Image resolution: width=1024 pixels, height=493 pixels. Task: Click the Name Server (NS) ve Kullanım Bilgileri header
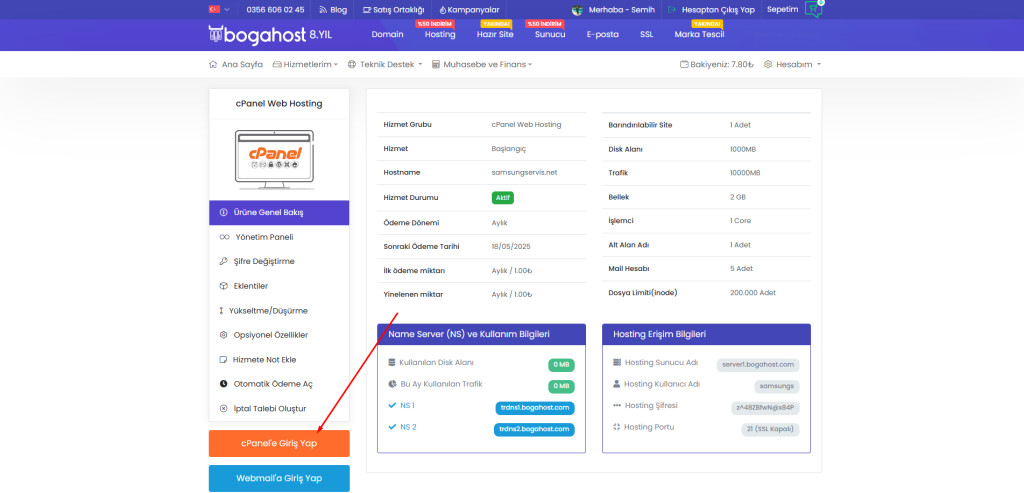(481, 334)
